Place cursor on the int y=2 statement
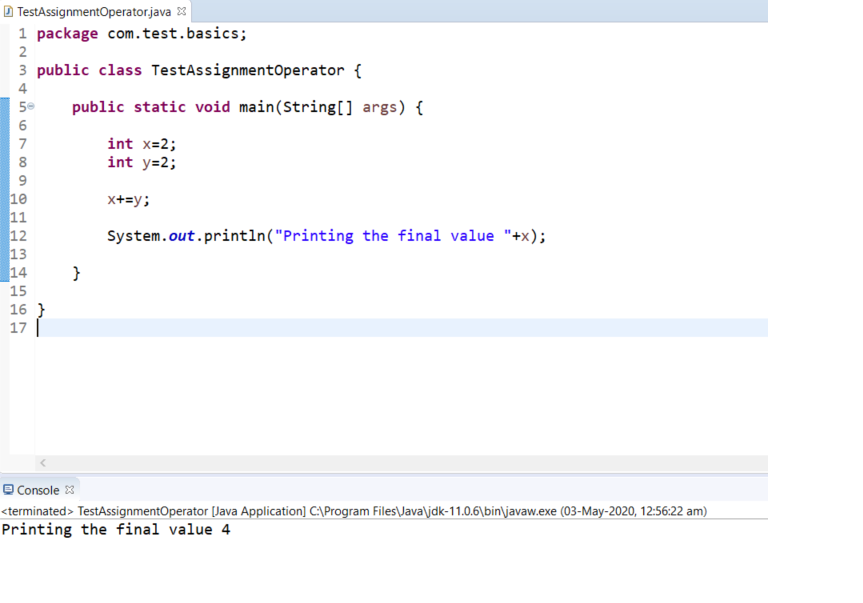The height and width of the screenshot is (603, 863). (x=142, y=162)
